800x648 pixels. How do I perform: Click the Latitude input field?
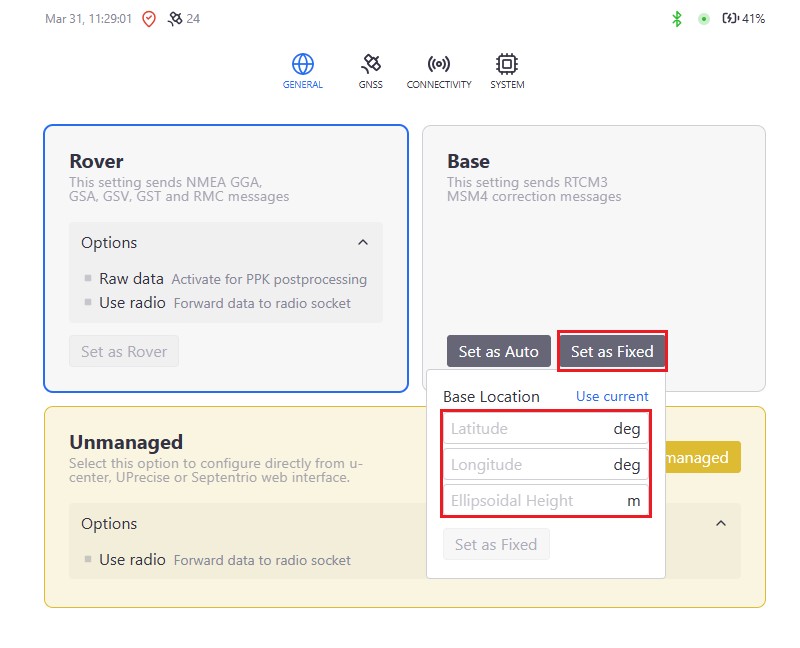coord(528,429)
